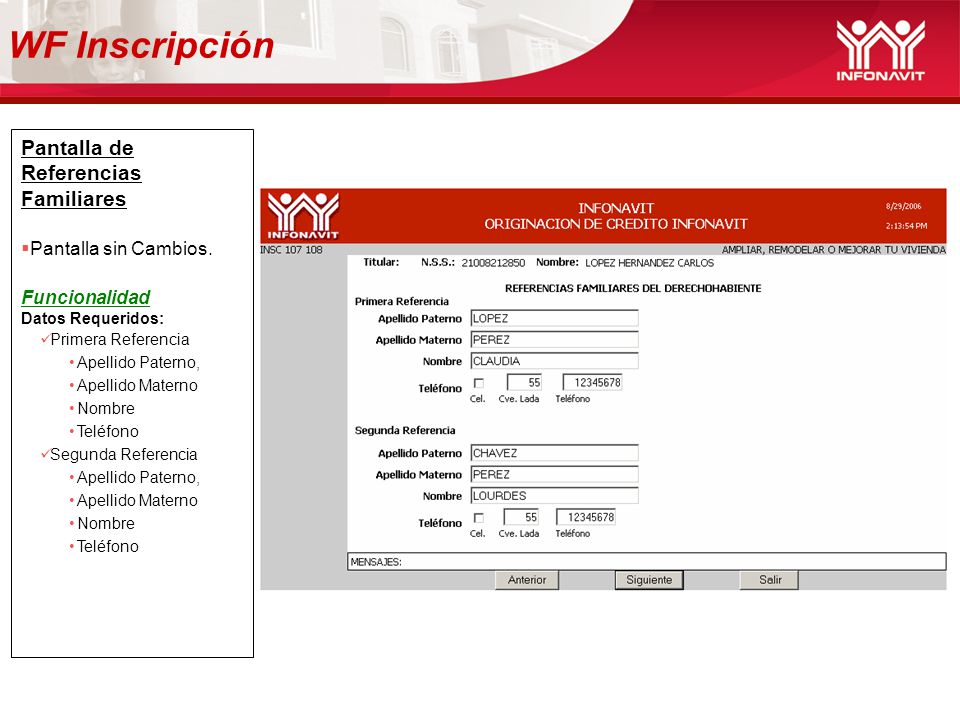Click the Anterior button
The width and height of the screenshot is (960, 720).
click(527, 580)
